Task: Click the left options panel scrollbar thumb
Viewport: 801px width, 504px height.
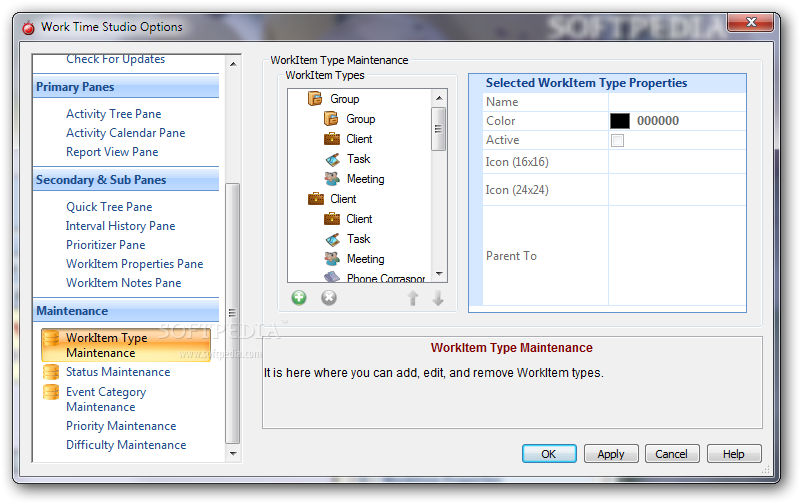Action: (x=233, y=313)
